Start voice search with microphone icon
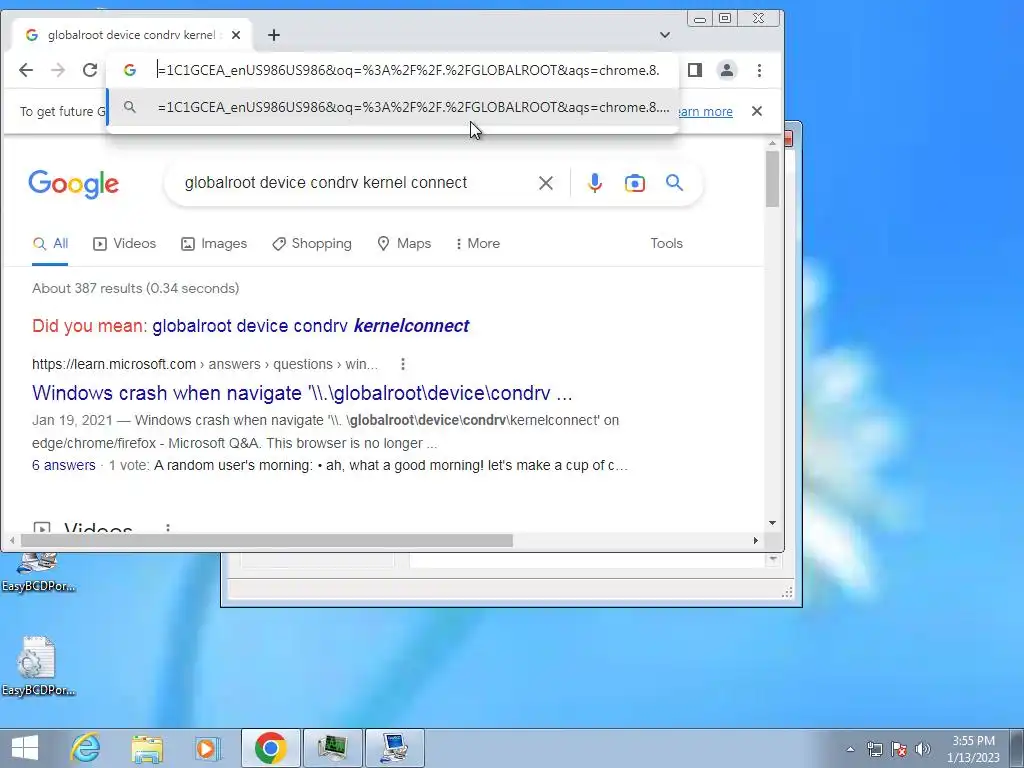 [594, 183]
